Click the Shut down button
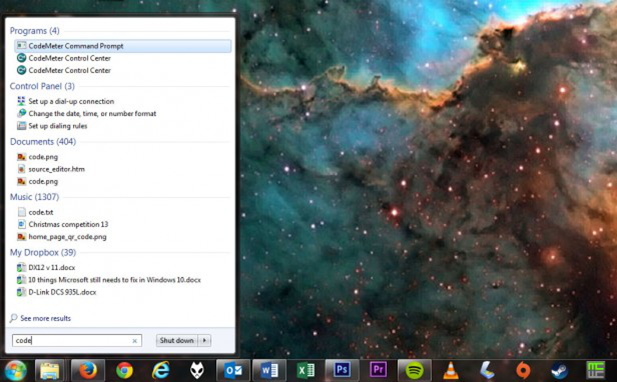Screen dimensions: 617x382 click(177, 340)
